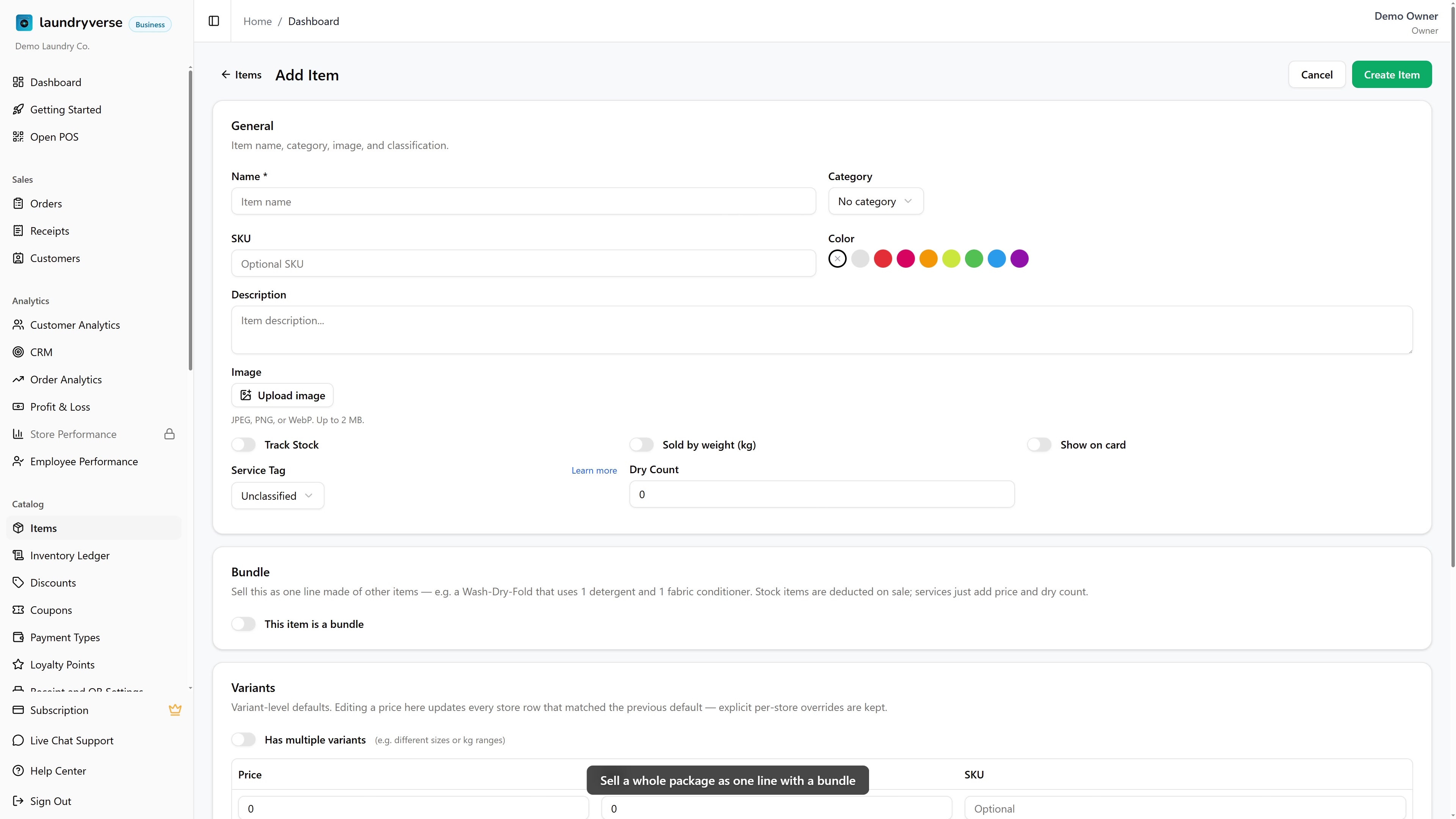Go back via the Items link
Image resolution: width=1456 pixels, height=819 pixels.
(x=242, y=75)
